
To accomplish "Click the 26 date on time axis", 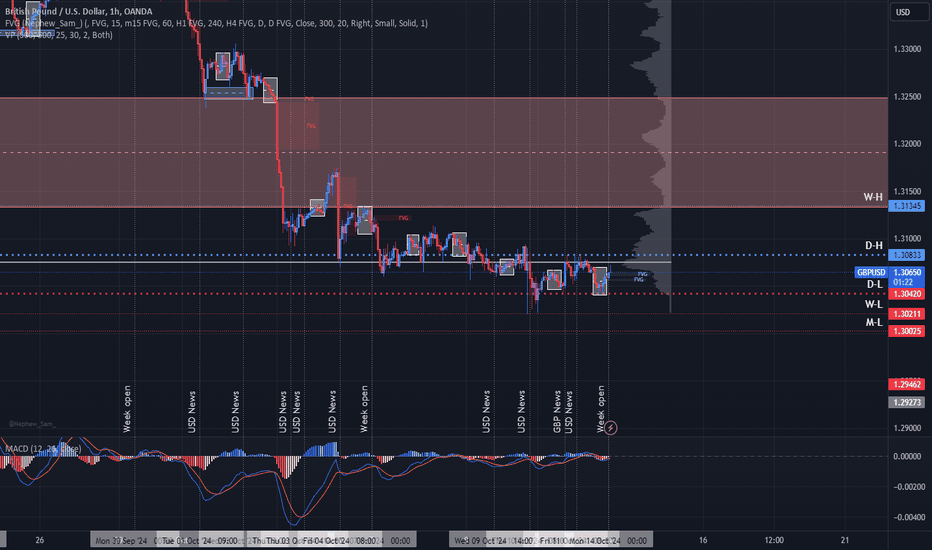I will [40, 540].
